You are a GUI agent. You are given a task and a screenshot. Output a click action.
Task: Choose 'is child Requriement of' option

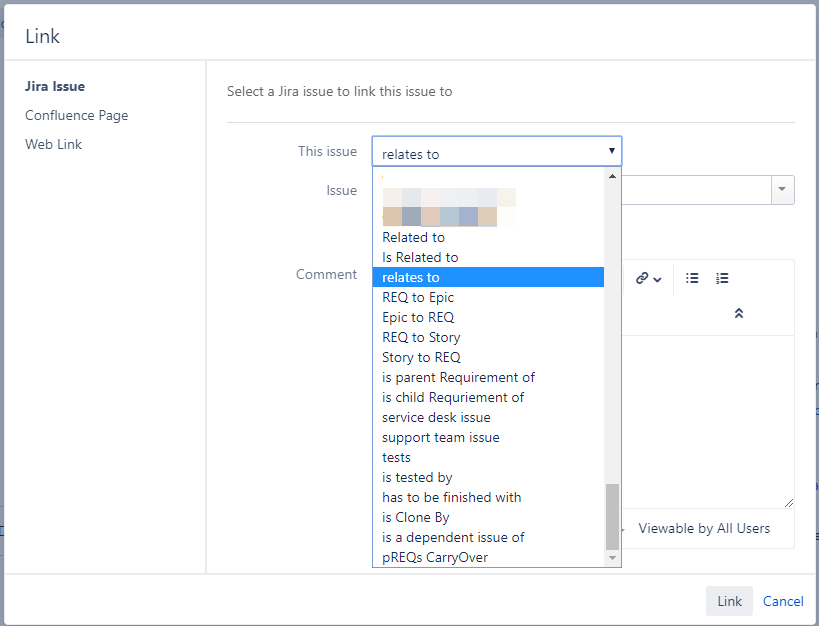[x=488, y=397]
